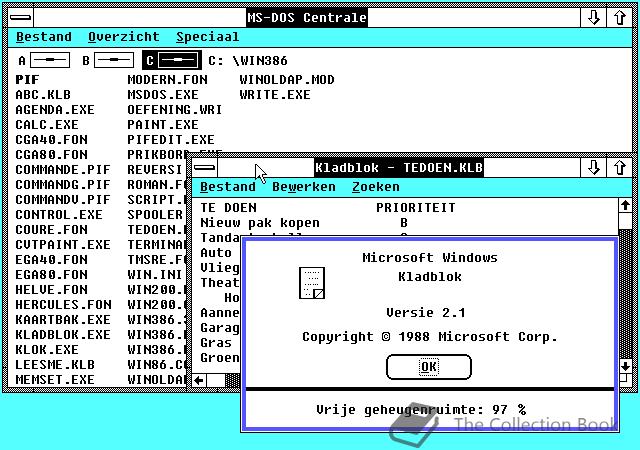Select MEMSET.EXE file
The height and width of the screenshot is (450, 640).
click(x=55, y=380)
